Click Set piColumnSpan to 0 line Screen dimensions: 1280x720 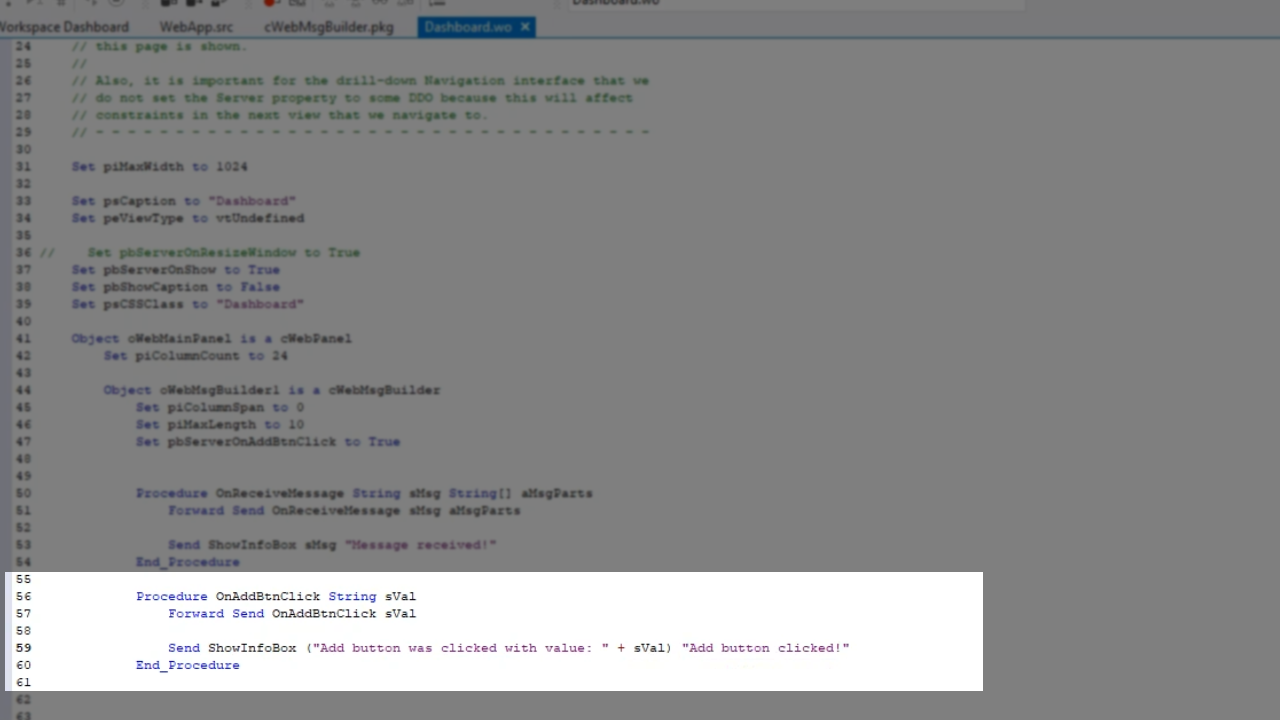[x=220, y=407]
